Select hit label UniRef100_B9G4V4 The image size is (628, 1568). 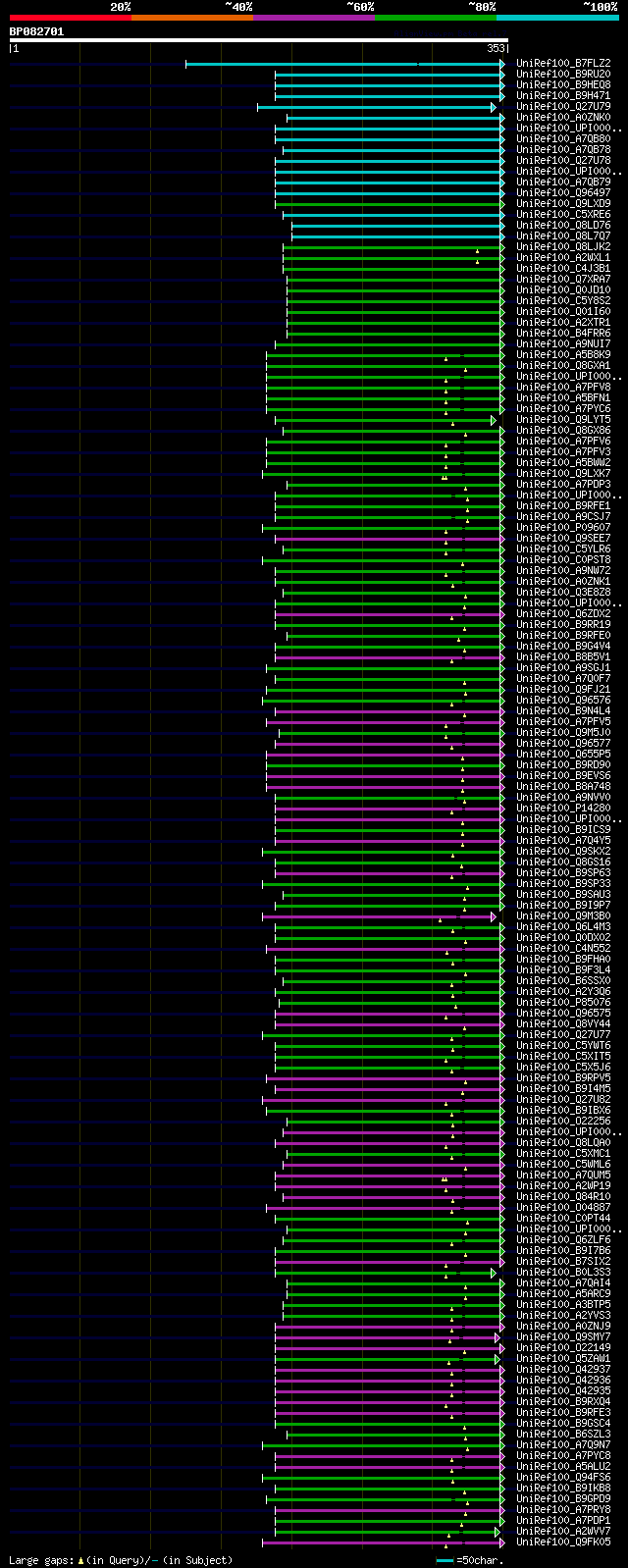point(563,647)
